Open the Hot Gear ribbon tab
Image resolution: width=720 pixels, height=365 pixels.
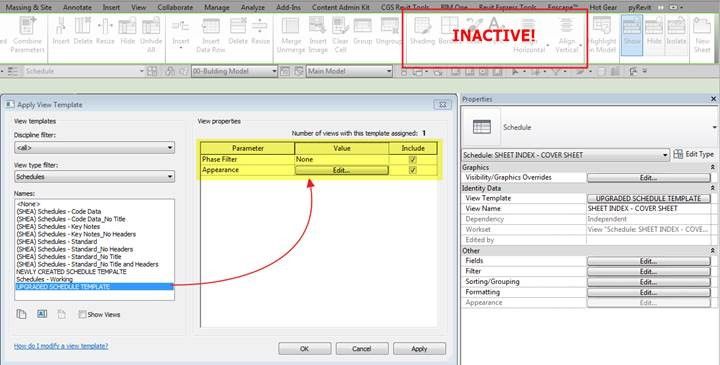click(x=603, y=7)
